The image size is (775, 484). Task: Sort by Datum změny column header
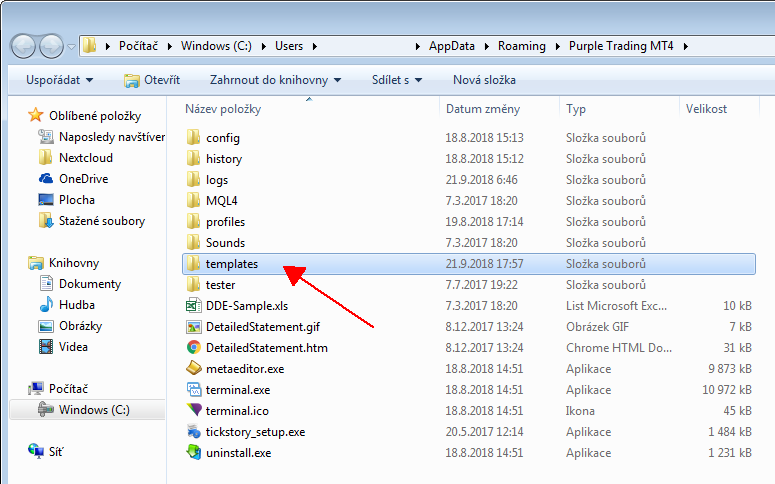click(x=483, y=109)
